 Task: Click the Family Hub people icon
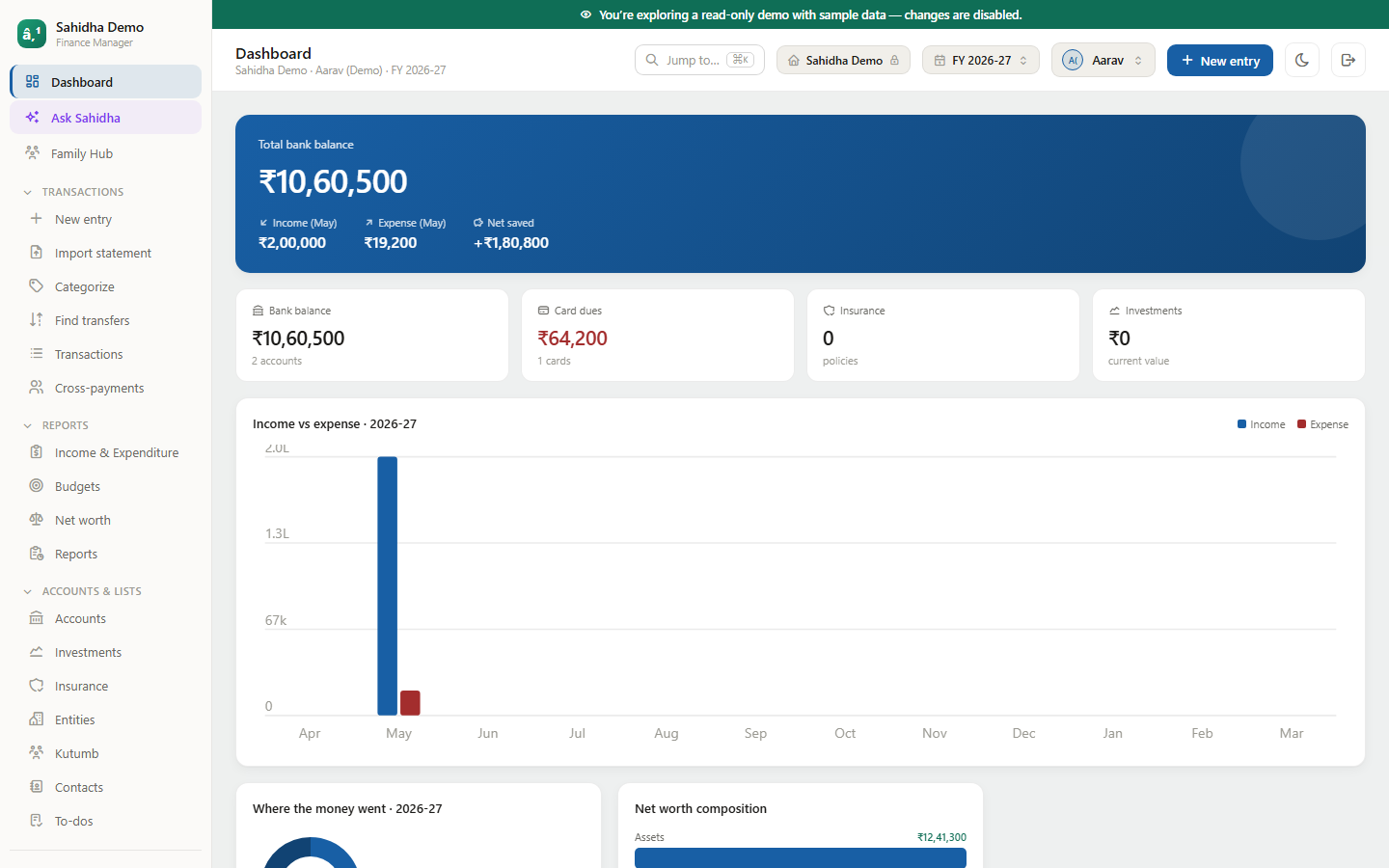[33, 153]
